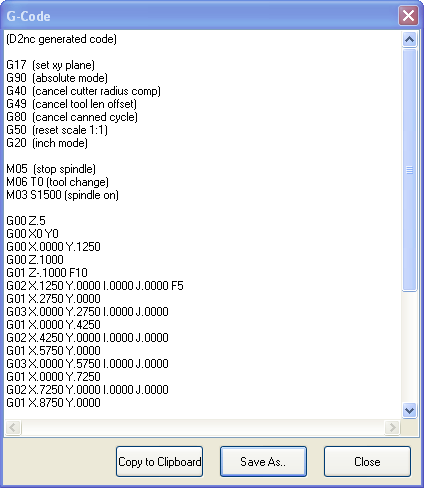This screenshot has width=424, height=488.
Task: Click line 'G49 (cancel tool len offset)'
Action: 71,104
